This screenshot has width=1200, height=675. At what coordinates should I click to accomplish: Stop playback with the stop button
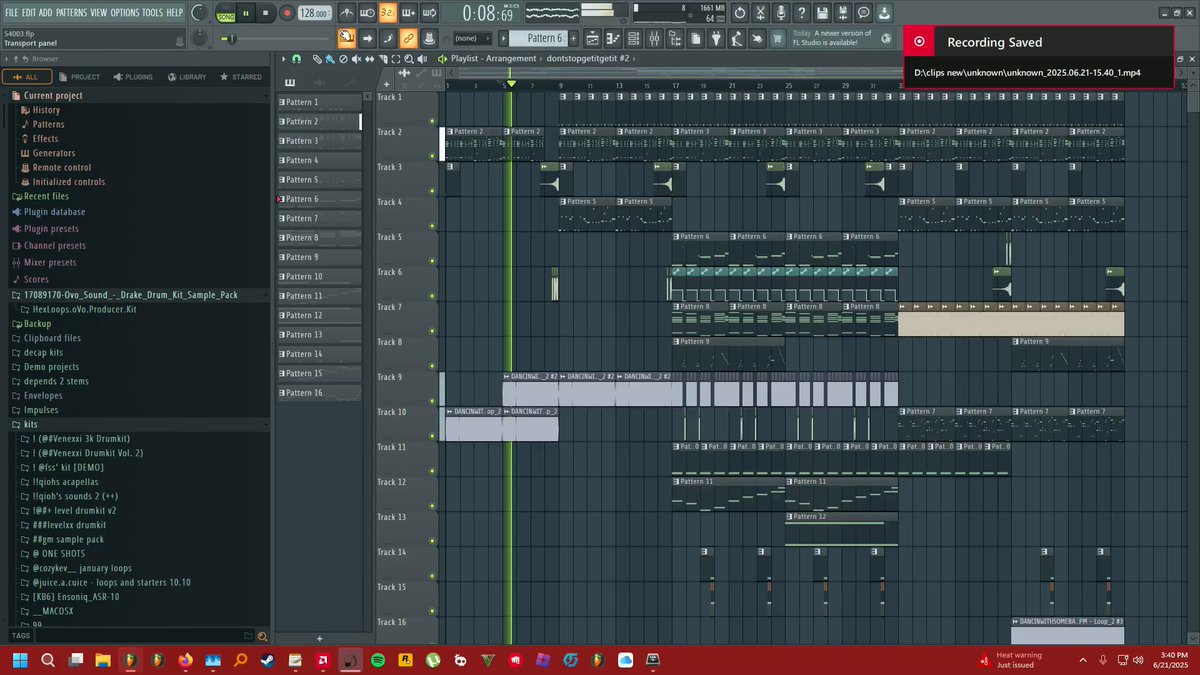(x=265, y=13)
